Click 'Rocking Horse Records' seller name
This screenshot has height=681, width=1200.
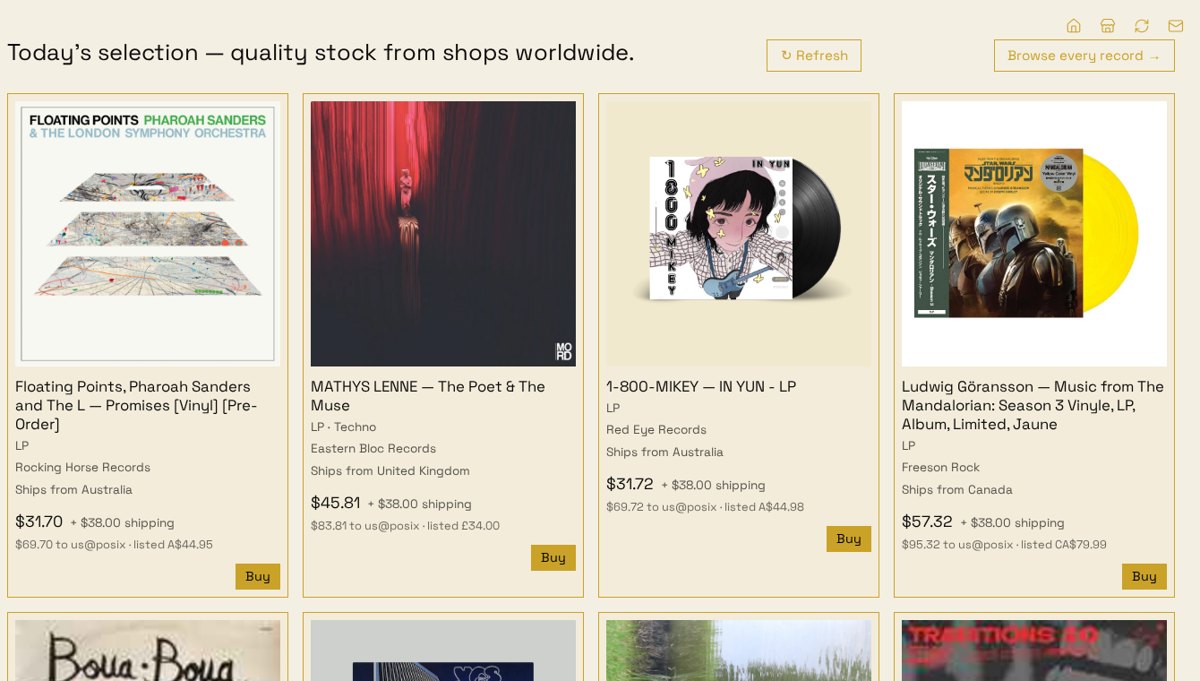pyautogui.click(x=83, y=468)
